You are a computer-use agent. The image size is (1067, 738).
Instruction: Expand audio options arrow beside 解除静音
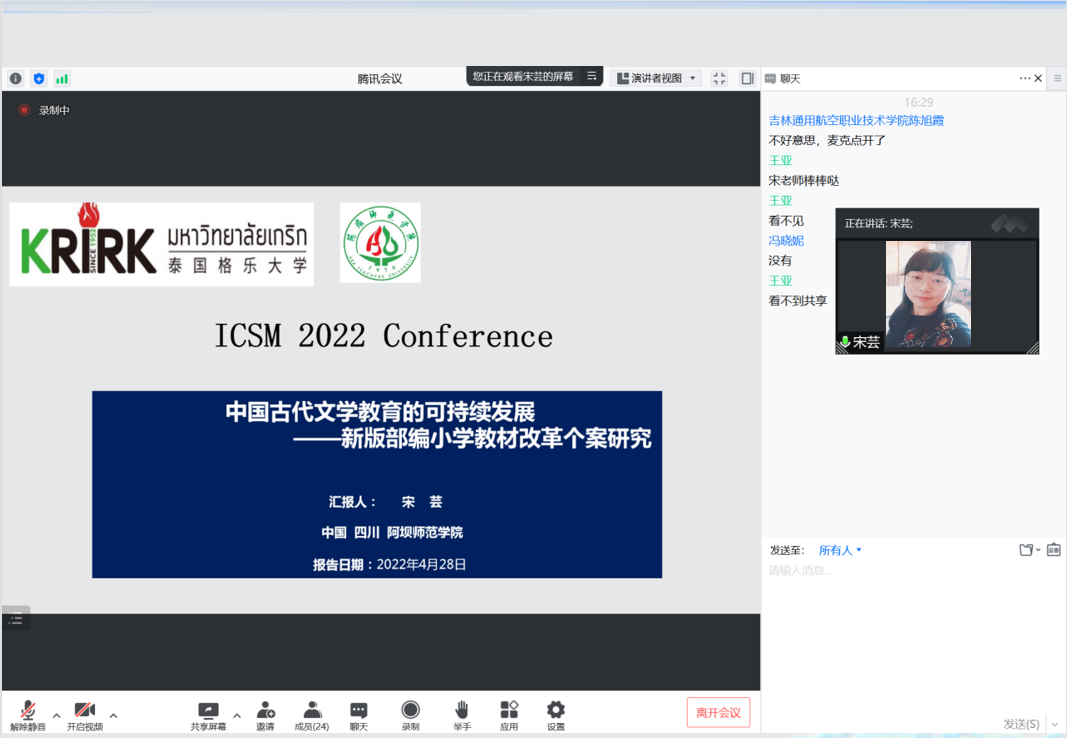56,715
